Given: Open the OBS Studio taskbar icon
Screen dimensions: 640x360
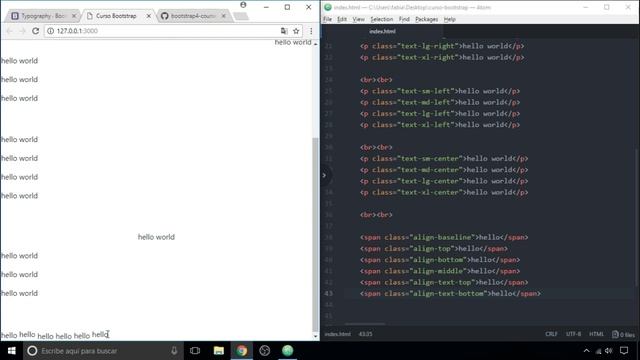Looking at the screenshot, I should 264,351.
